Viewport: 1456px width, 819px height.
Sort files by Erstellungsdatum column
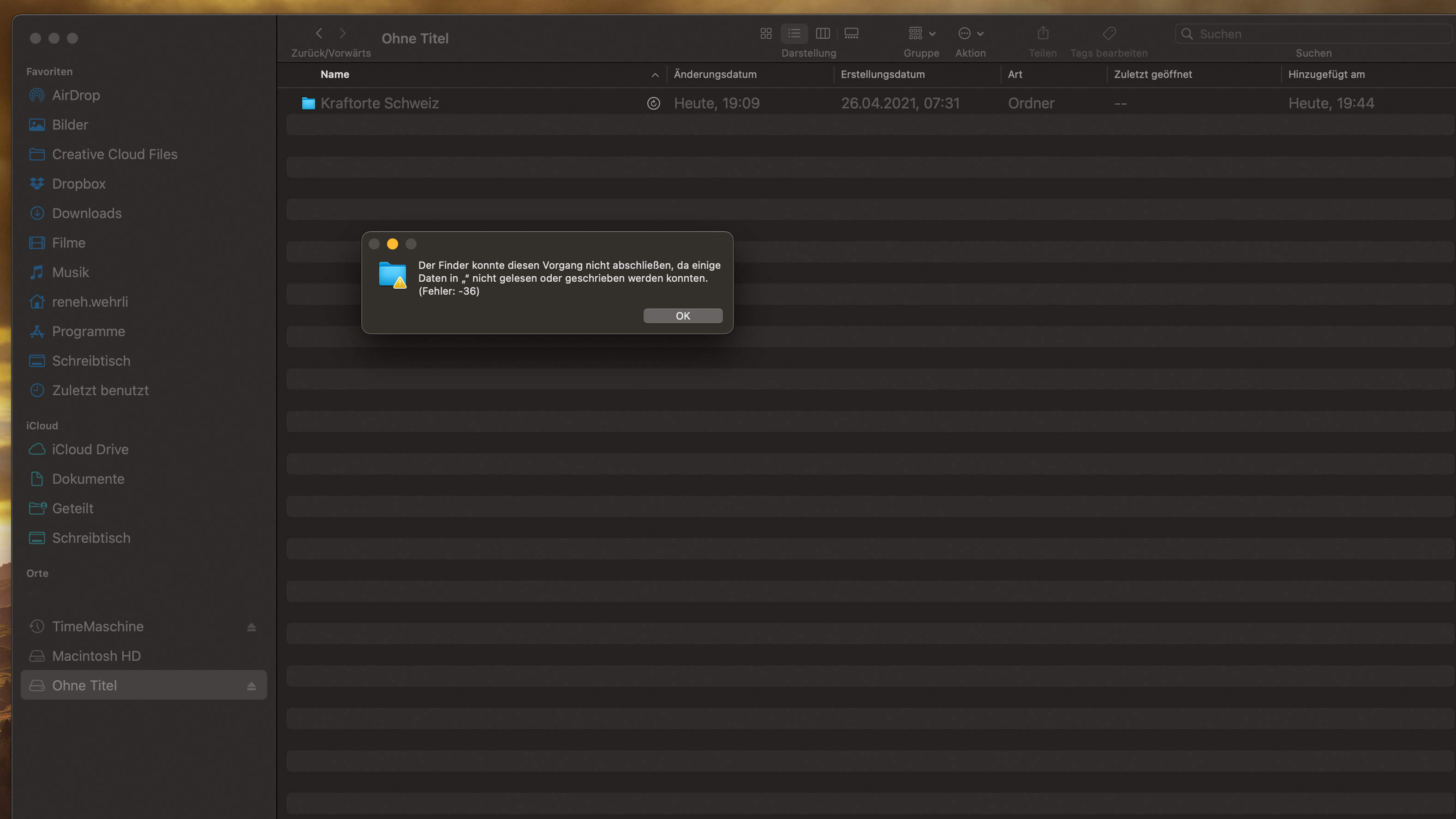click(882, 74)
